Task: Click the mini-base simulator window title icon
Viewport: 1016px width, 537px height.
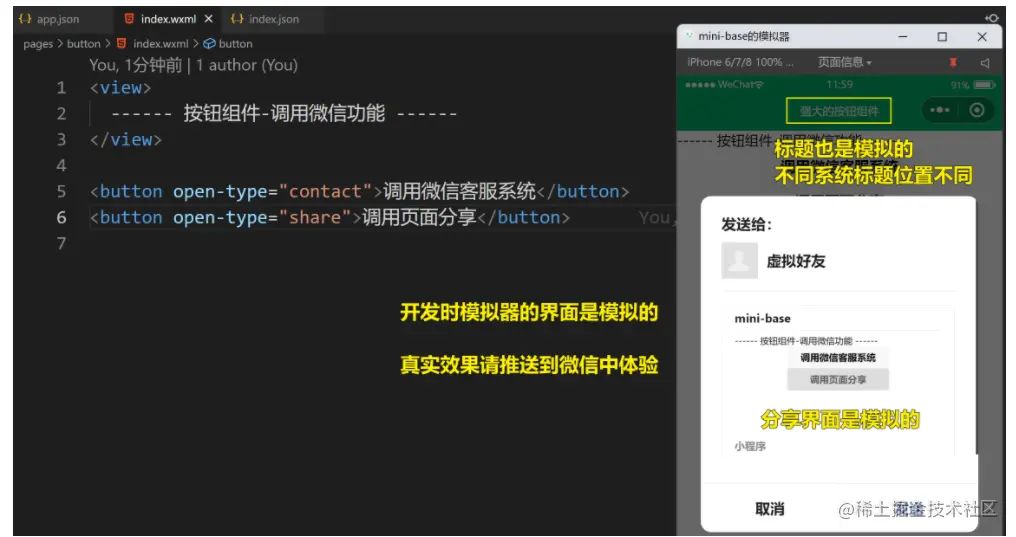Action: (x=689, y=36)
